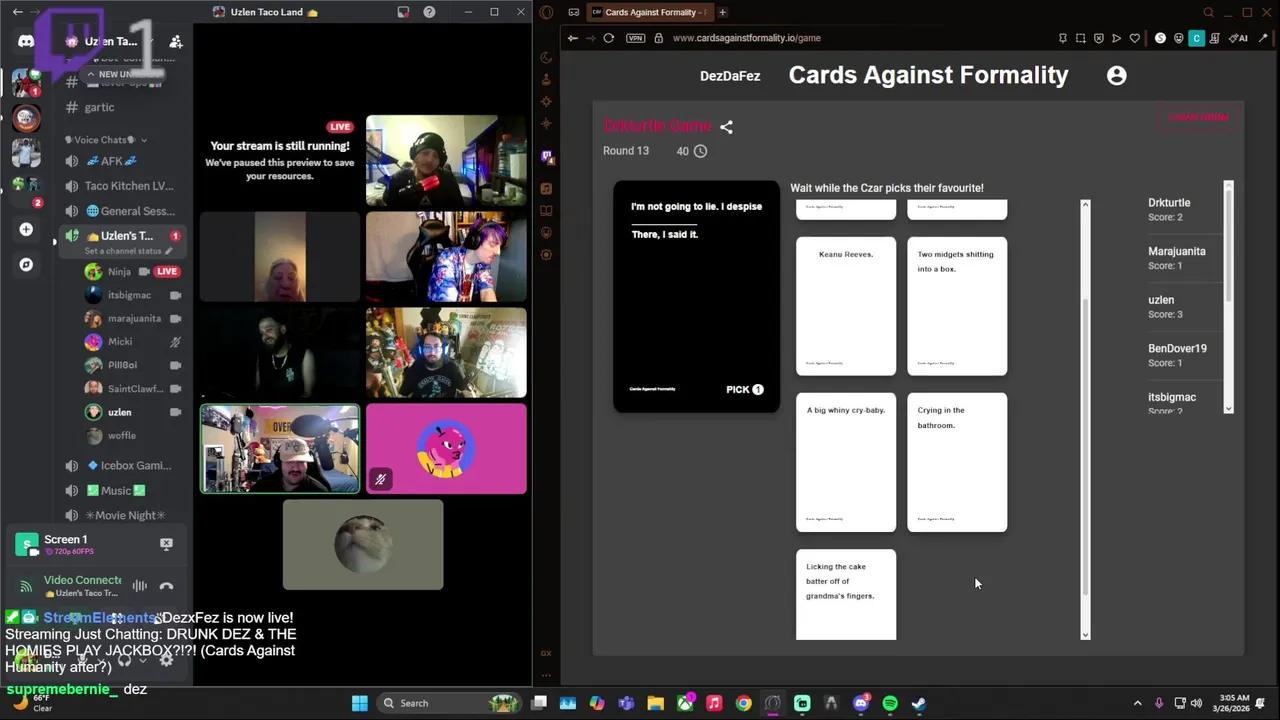Viewport: 1280px width, 720px height.
Task: Open Spotify from the taskbar
Action: pyautogui.click(x=890, y=703)
